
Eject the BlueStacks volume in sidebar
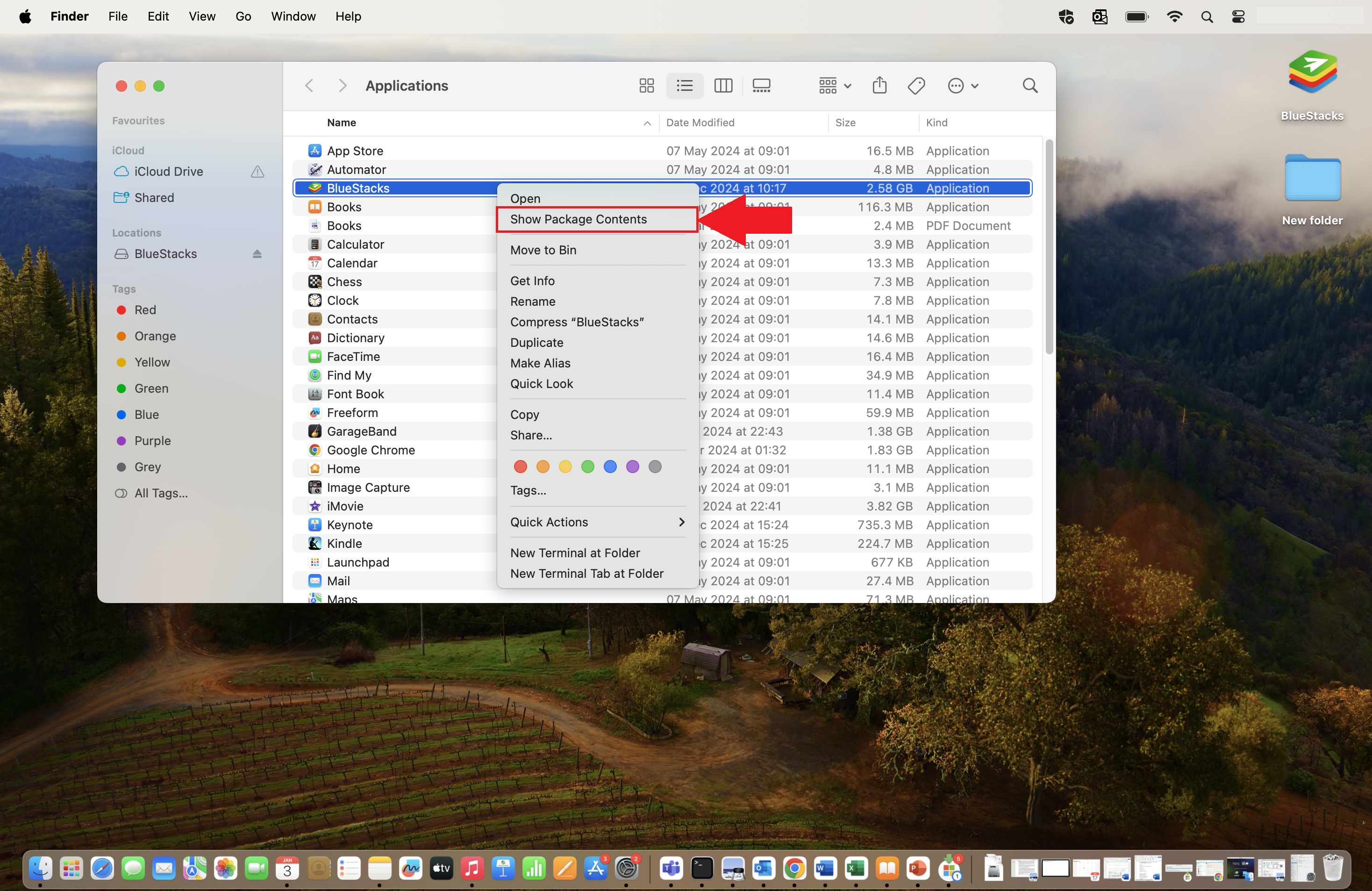257,254
